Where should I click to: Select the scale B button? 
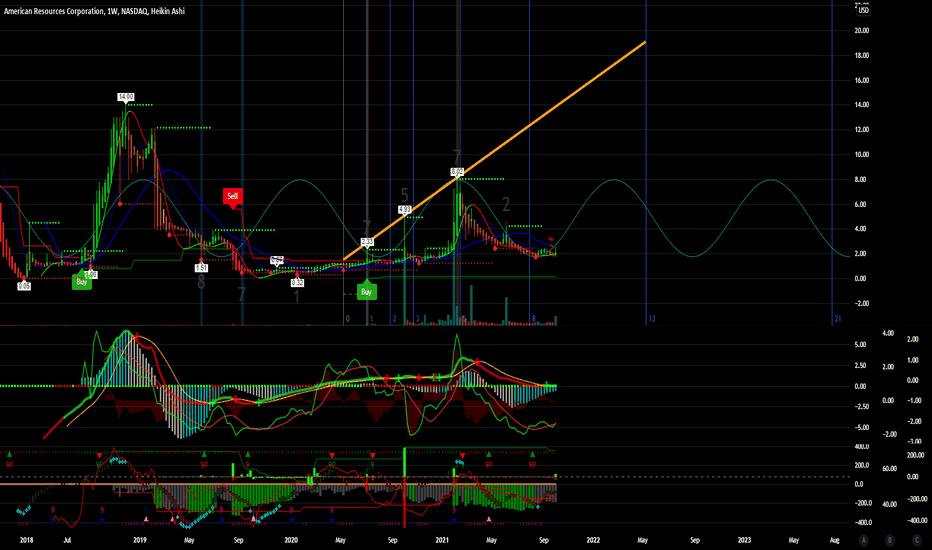[890, 540]
